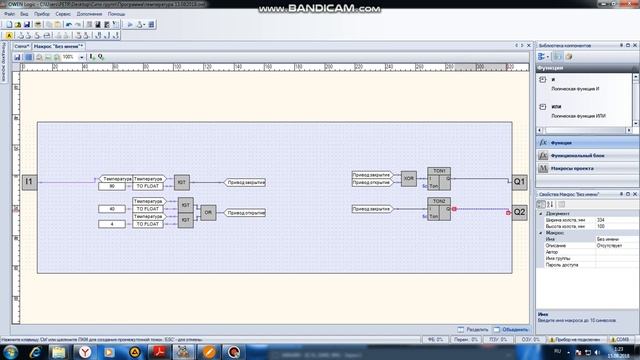640x360 pixels.
Task: Open the Дополнения menu
Action: tap(89, 14)
